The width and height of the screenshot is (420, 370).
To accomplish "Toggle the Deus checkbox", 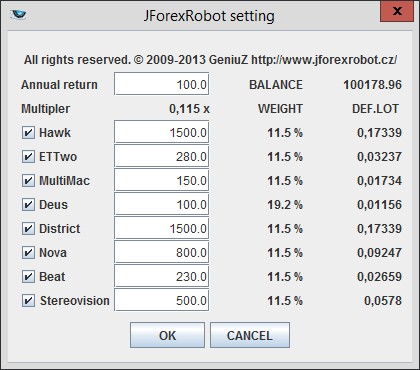I will click(28, 205).
